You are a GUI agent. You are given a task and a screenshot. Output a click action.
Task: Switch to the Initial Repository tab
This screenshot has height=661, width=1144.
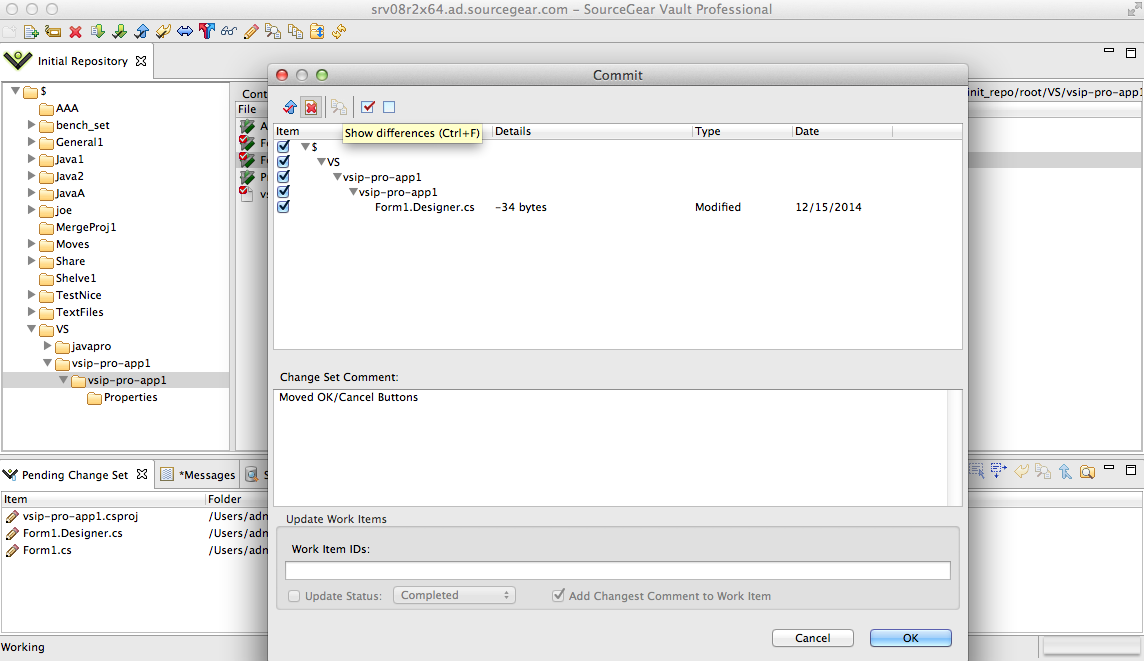pyautogui.click(x=82, y=61)
